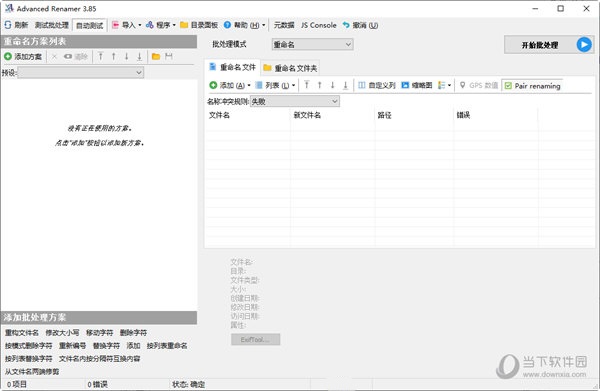
Task: Move method down in methods toolbar
Action: [x=126, y=57]
